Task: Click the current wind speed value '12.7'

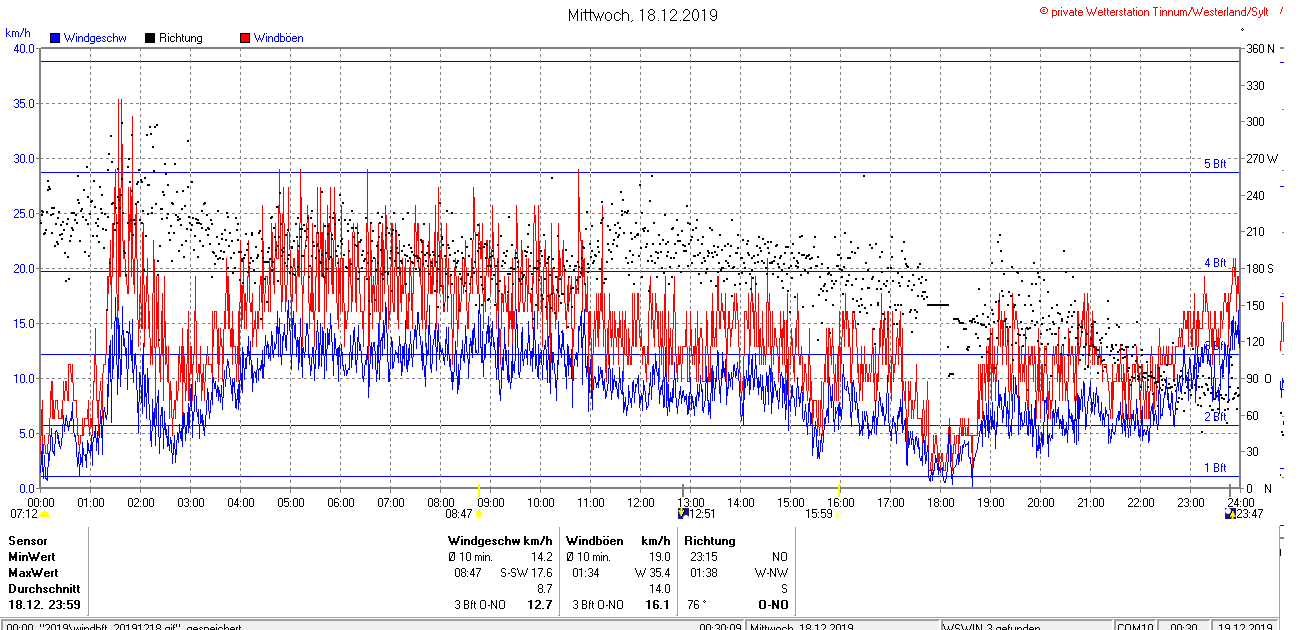Action: pyautogui.click(x=540, y=605)
